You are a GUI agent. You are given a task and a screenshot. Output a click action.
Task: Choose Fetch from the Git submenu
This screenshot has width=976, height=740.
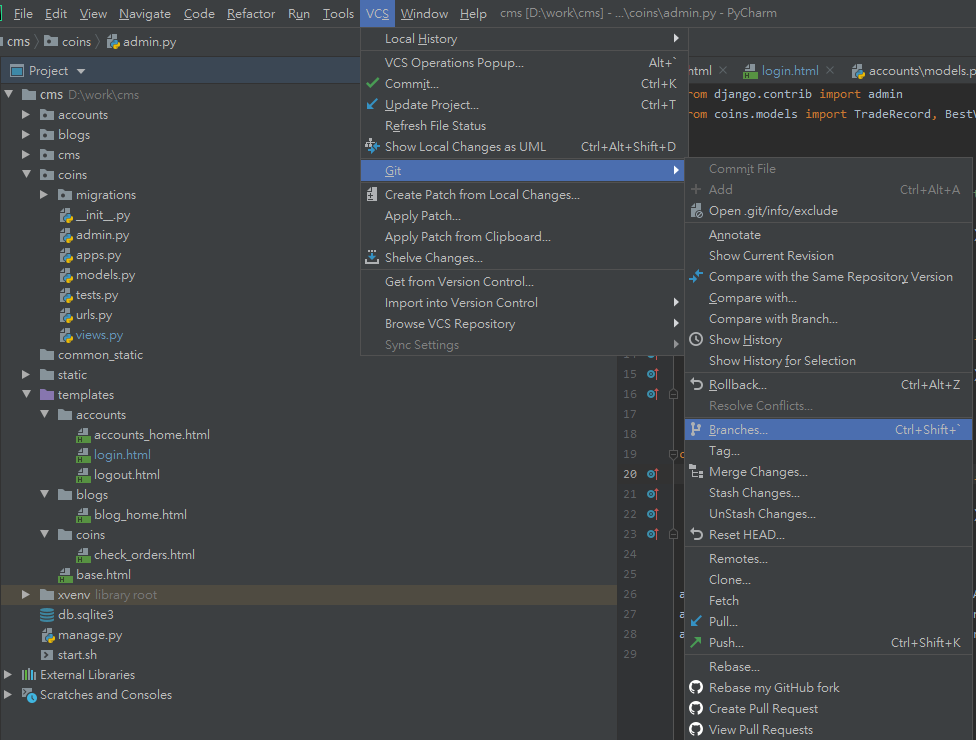pos(828,601)
